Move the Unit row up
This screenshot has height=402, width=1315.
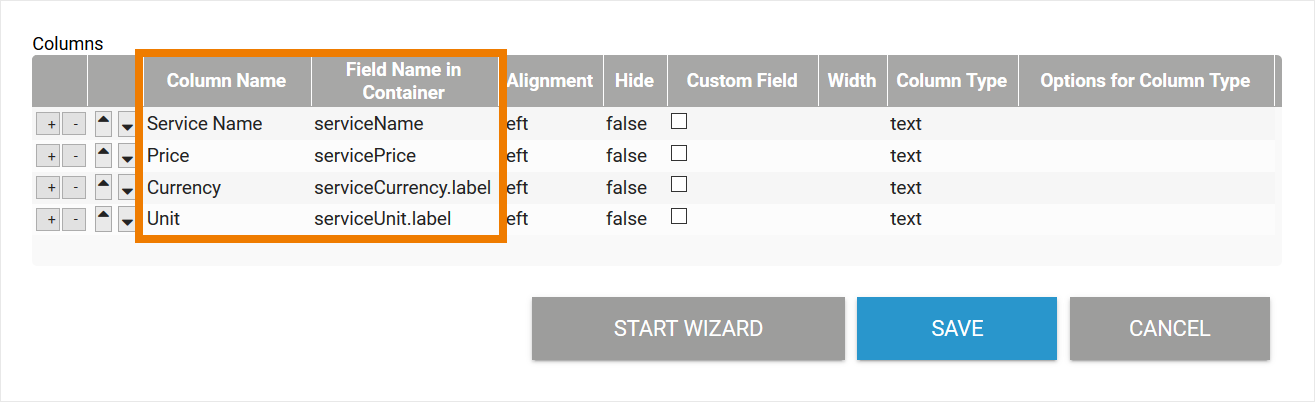(103, 216)
